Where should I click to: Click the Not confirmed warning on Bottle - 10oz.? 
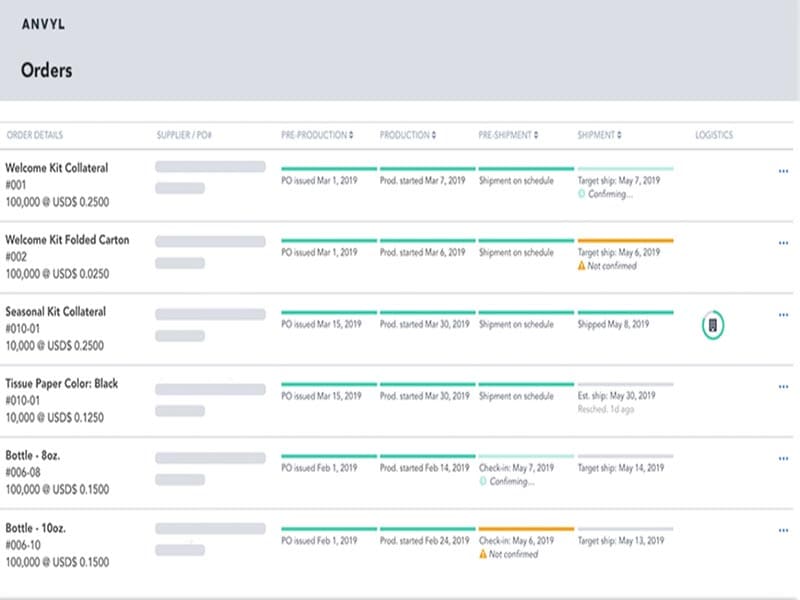point(484,554)
